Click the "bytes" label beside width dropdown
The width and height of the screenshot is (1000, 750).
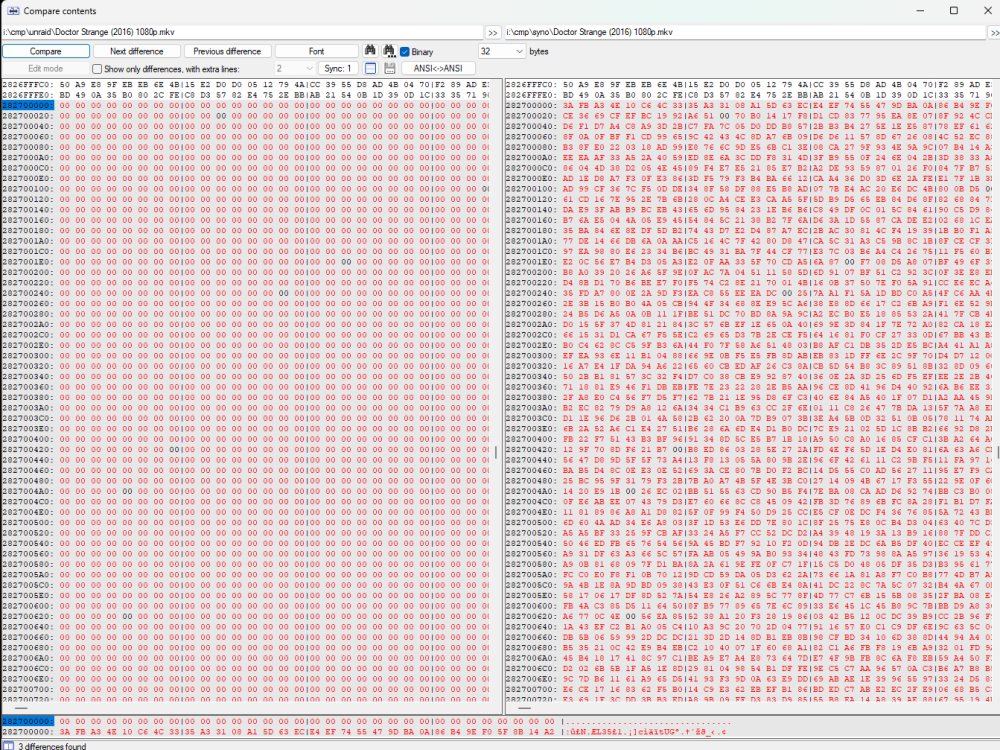pos(539,51)
